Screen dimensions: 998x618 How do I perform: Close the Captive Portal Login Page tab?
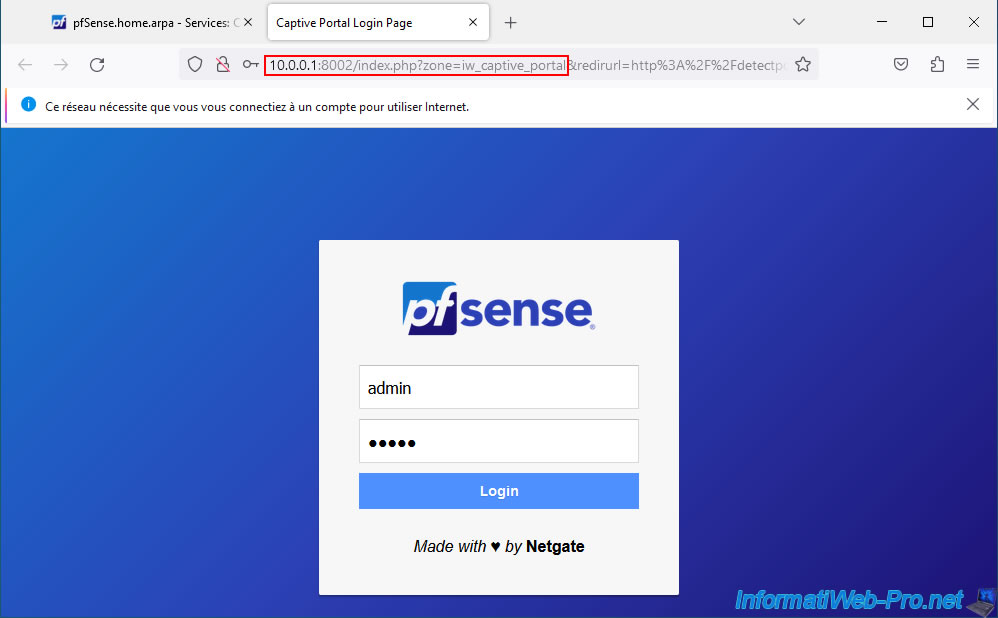tap(473, 22)
